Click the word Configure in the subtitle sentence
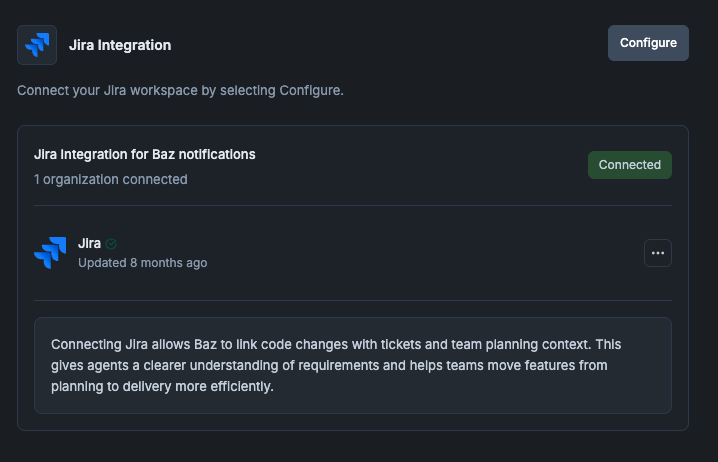Viewport: 718px width, 462px height. (310, 91)
